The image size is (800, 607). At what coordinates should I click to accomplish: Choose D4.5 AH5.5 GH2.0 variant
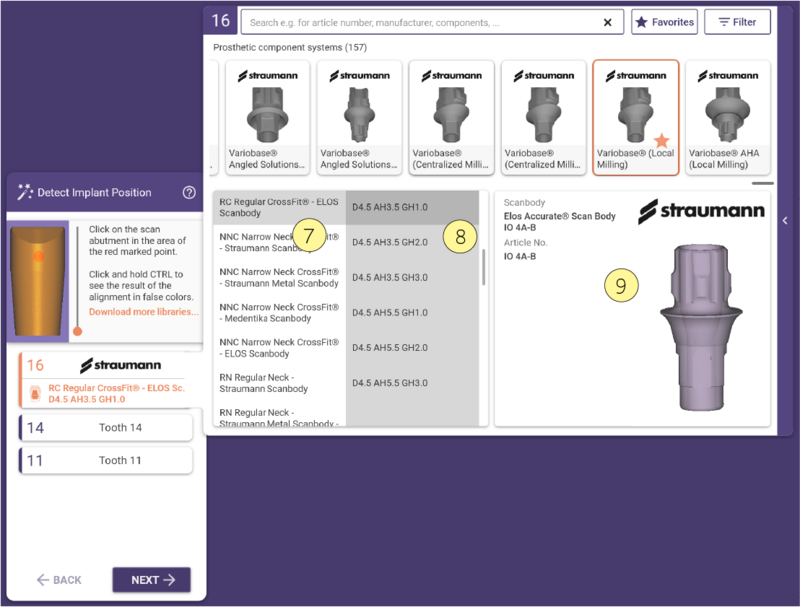(412, 348)
